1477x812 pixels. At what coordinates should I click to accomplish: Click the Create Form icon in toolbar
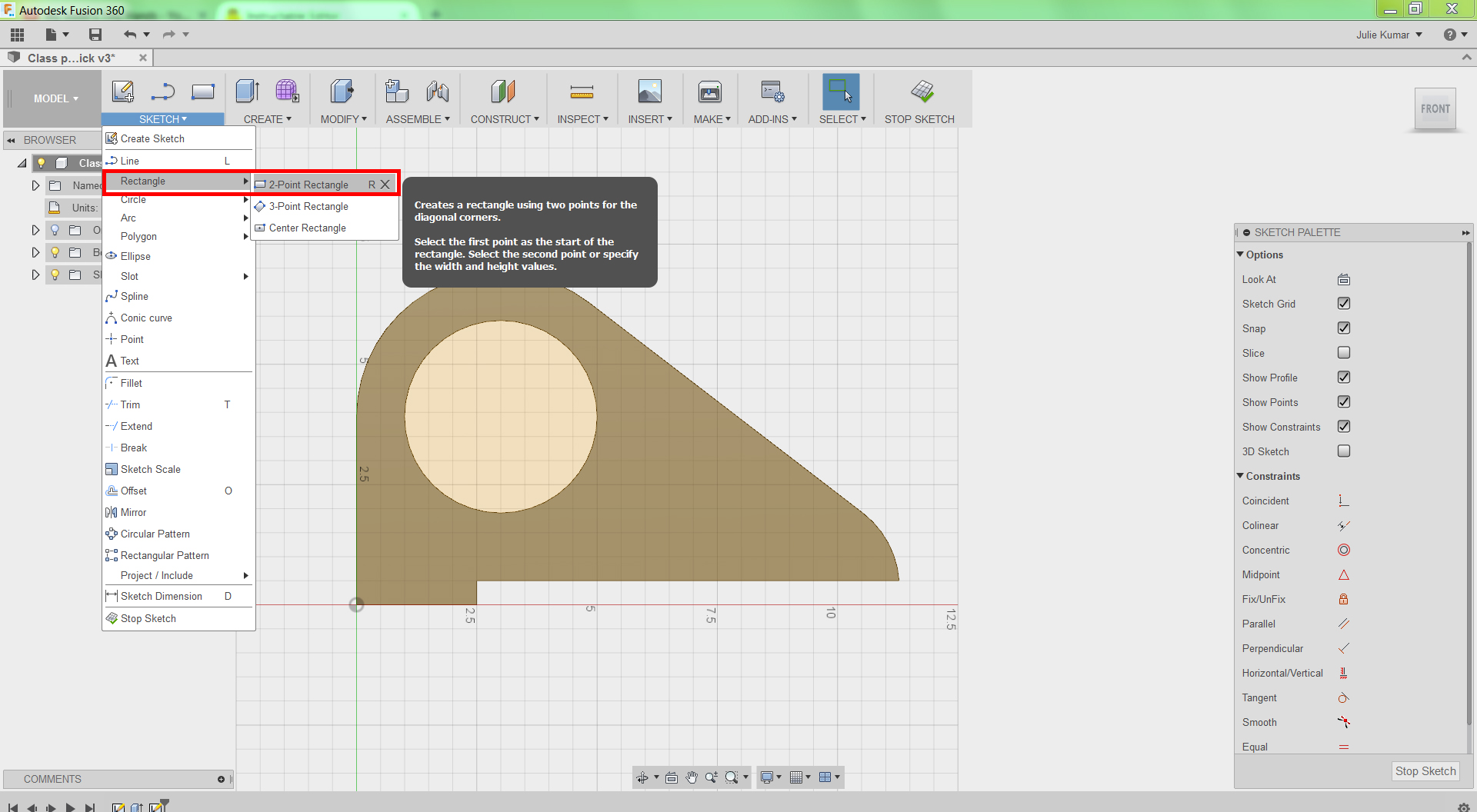(x=288, y=92)
